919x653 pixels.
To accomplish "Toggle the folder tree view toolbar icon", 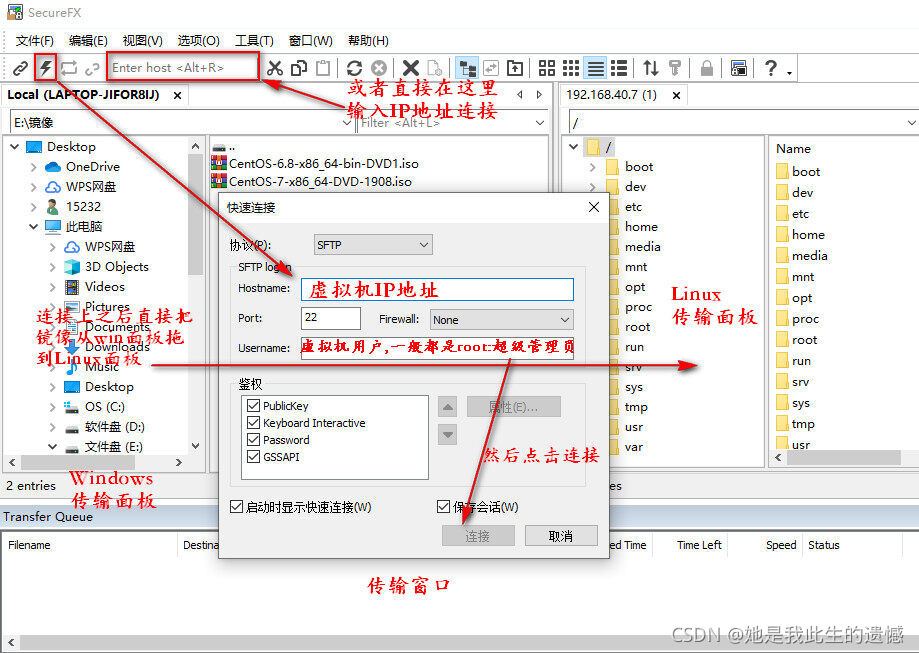I will pos(467,68).
